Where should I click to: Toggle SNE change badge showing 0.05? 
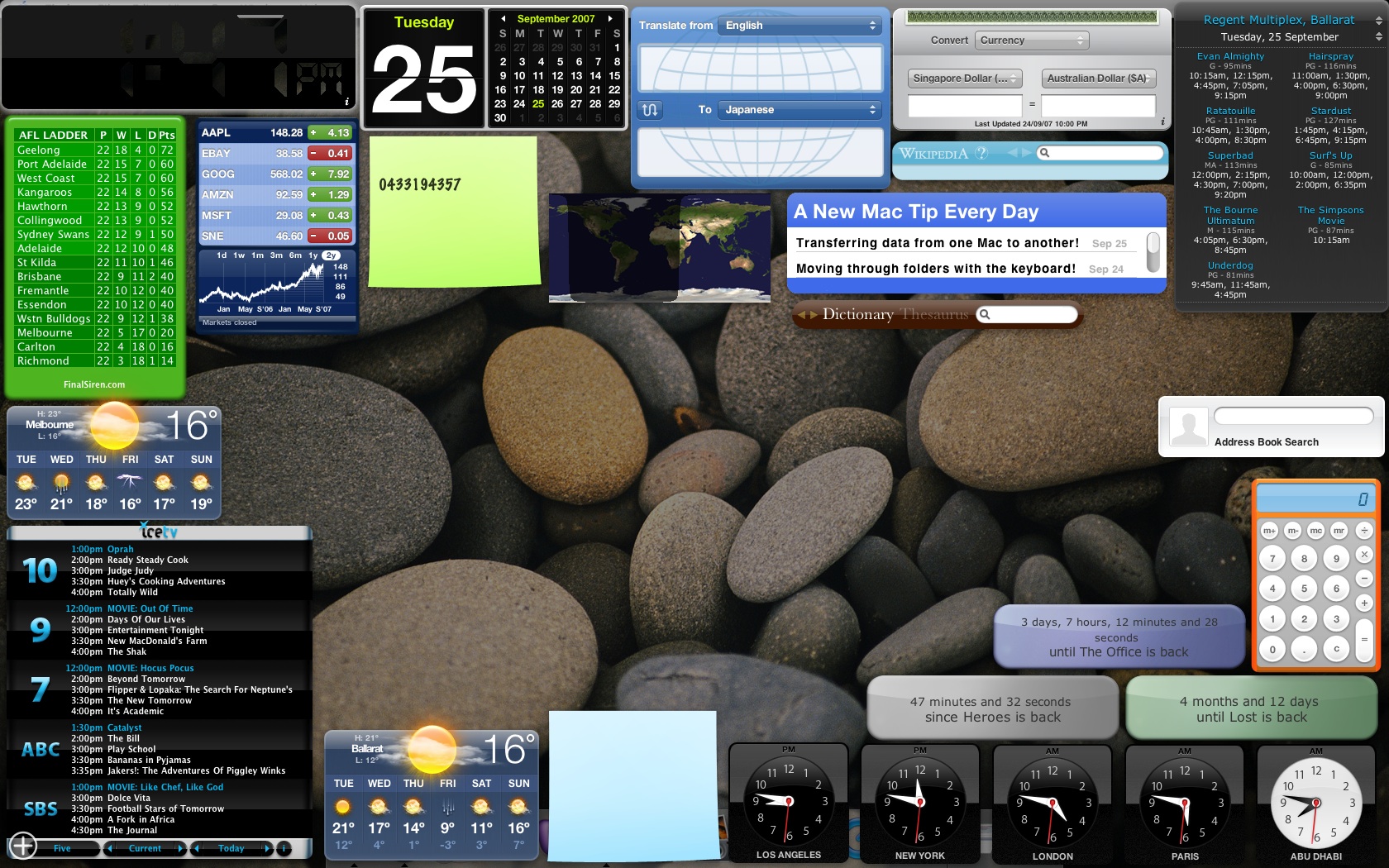[x=330, y=236]
